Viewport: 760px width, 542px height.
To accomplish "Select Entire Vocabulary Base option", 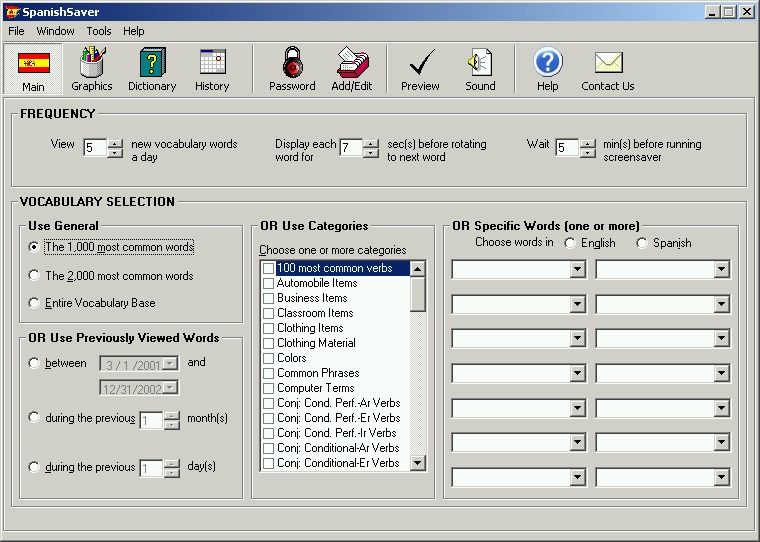I will tap(33, 303).
